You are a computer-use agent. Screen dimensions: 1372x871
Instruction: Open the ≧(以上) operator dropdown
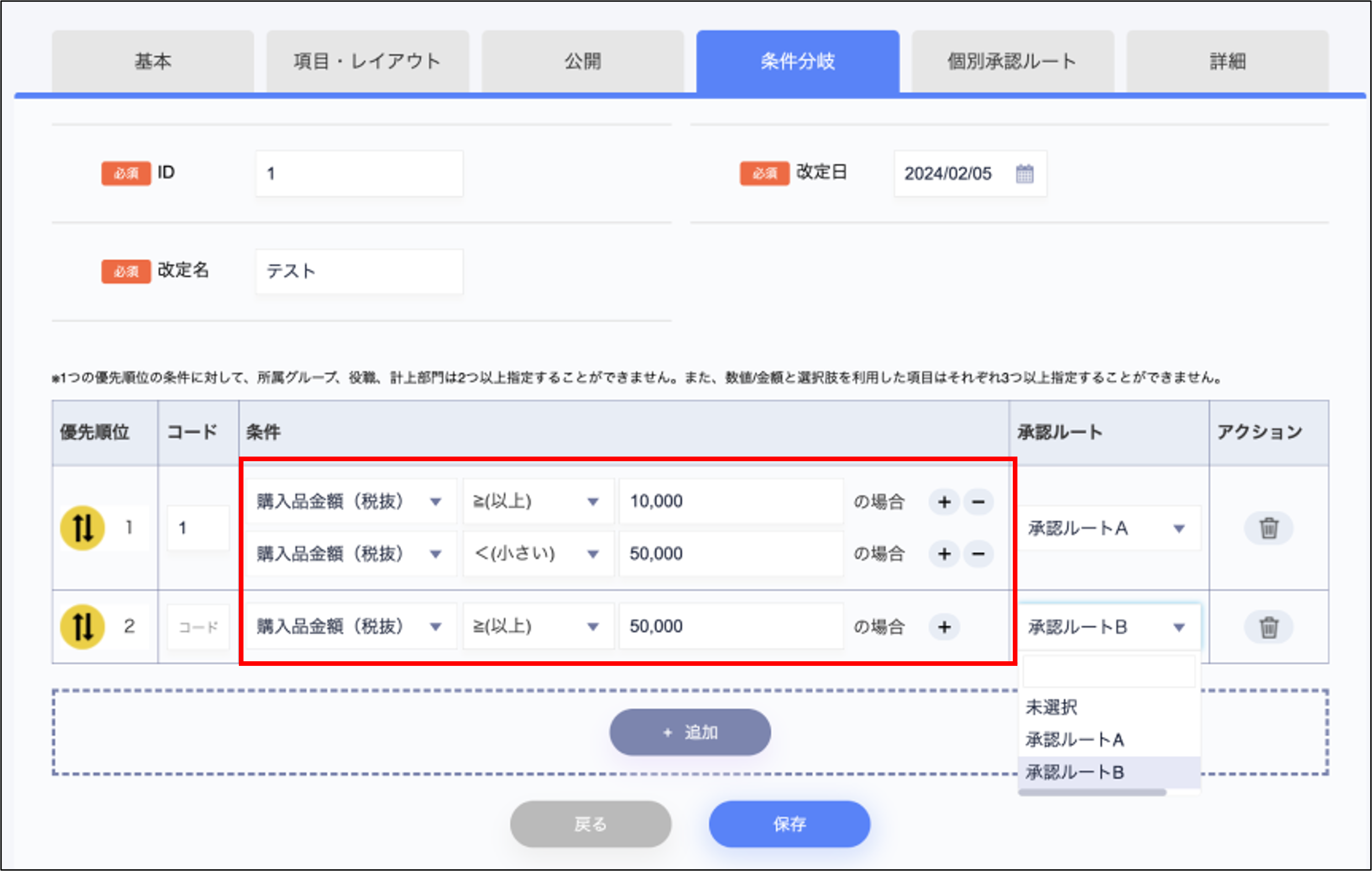(537, 501)
